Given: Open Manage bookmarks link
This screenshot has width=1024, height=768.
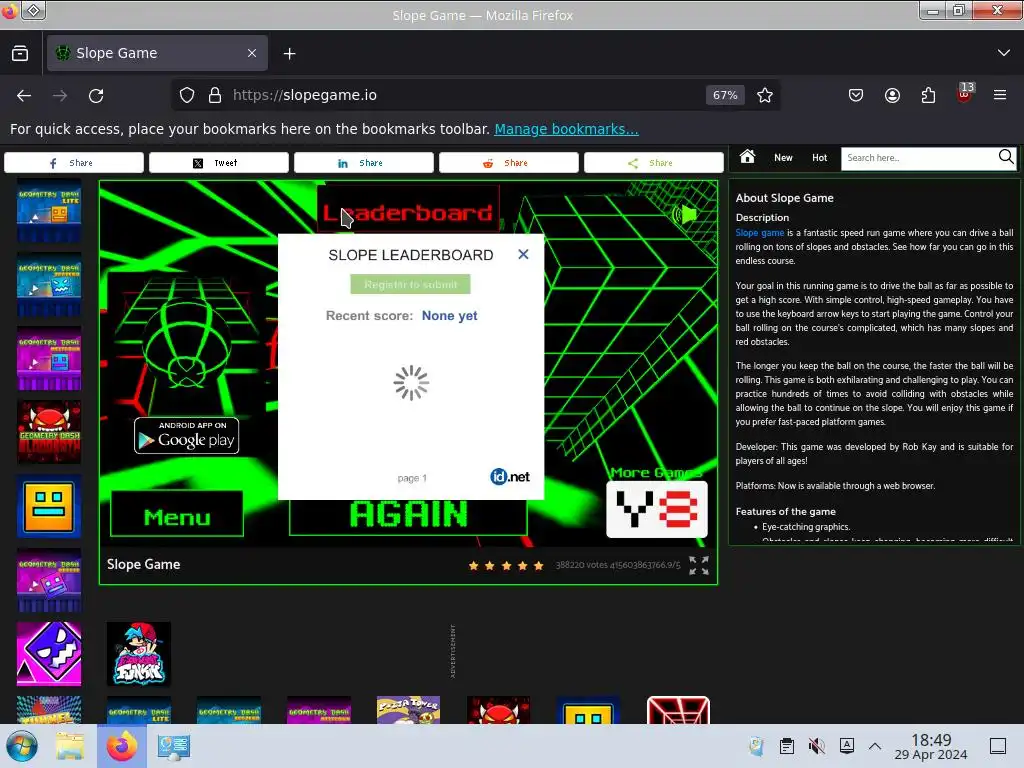Looking at the screenshot, I should point(566,129).
